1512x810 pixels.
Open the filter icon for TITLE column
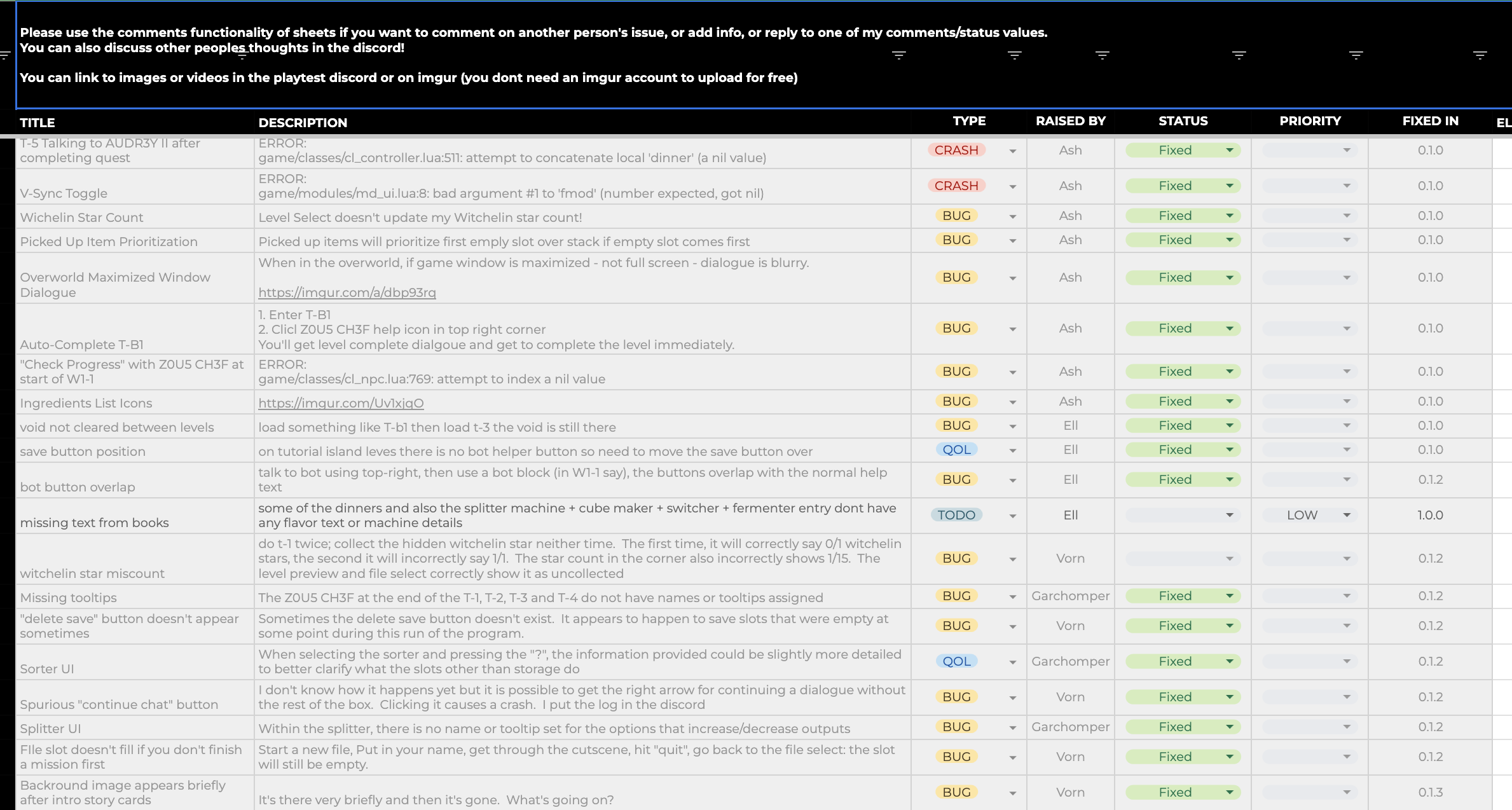click(x=242, y=55)
